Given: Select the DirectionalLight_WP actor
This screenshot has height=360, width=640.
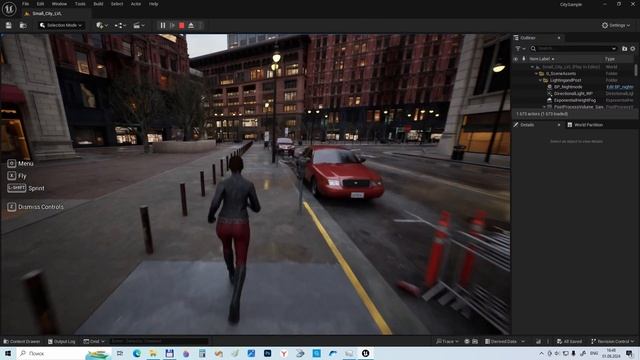Looking at the screenshot, I should click(x=573, y=93).
